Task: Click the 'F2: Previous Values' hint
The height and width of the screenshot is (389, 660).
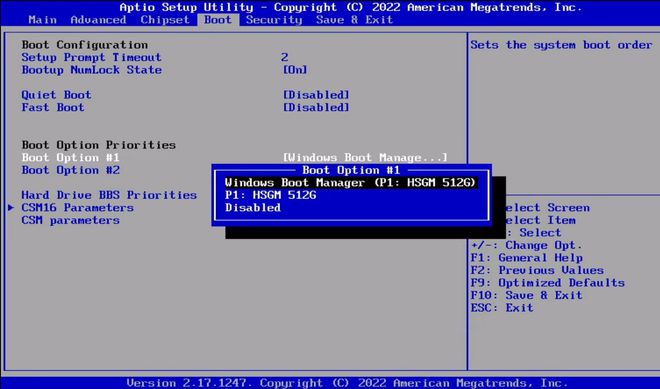Action: [x=537, y=270]
